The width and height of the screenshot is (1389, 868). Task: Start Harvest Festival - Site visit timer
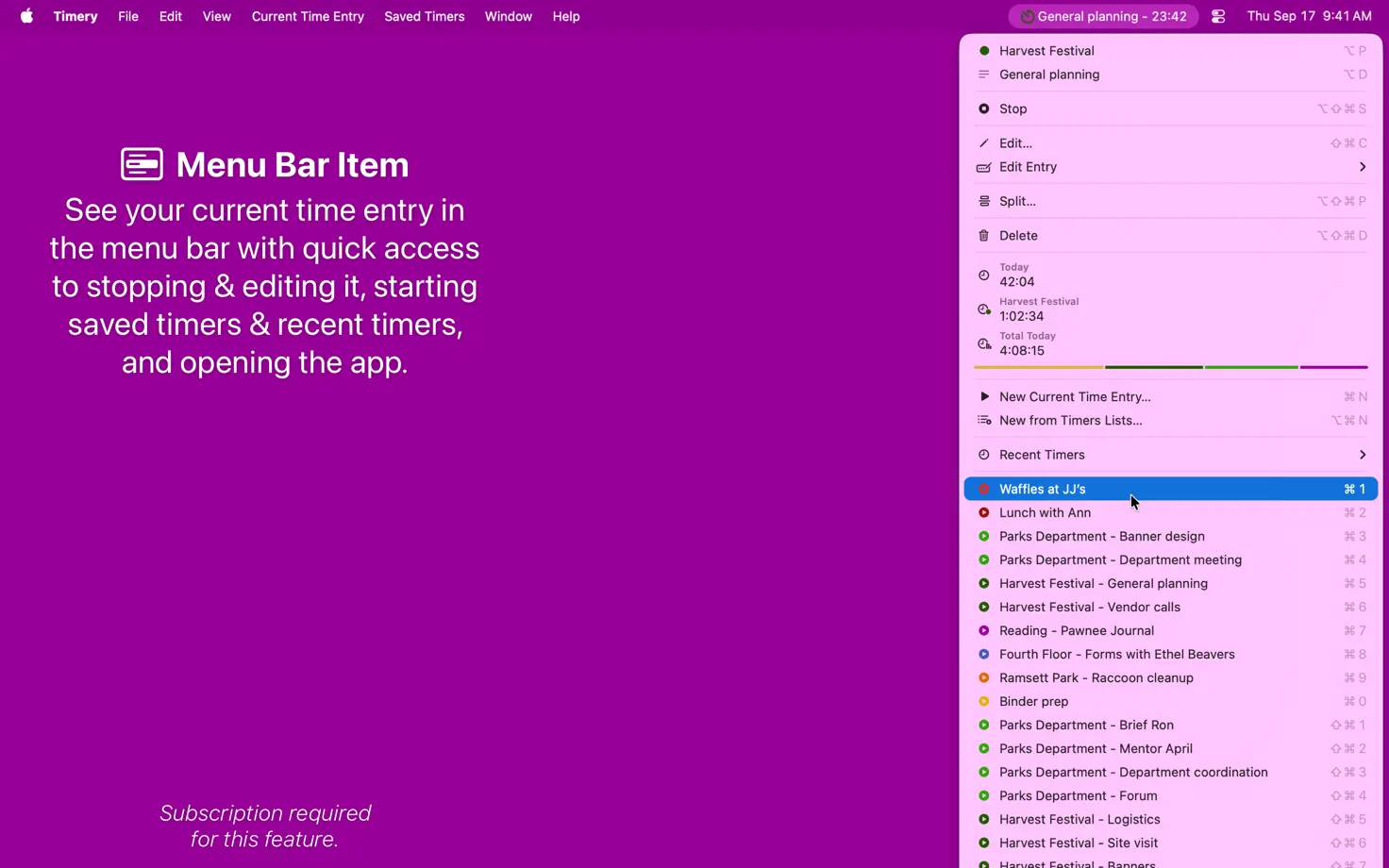tap(1171, 843)
